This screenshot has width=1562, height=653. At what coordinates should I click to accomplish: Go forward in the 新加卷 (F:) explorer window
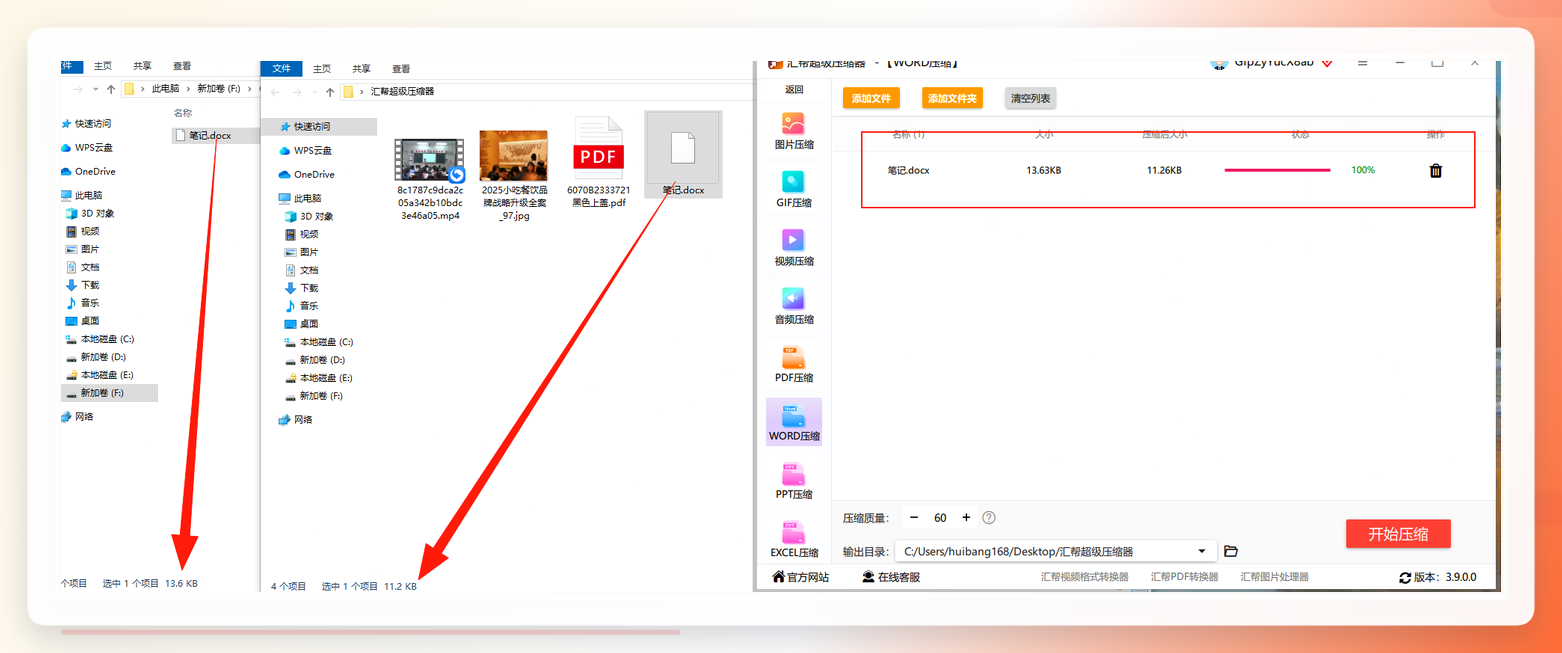[79, 88]
